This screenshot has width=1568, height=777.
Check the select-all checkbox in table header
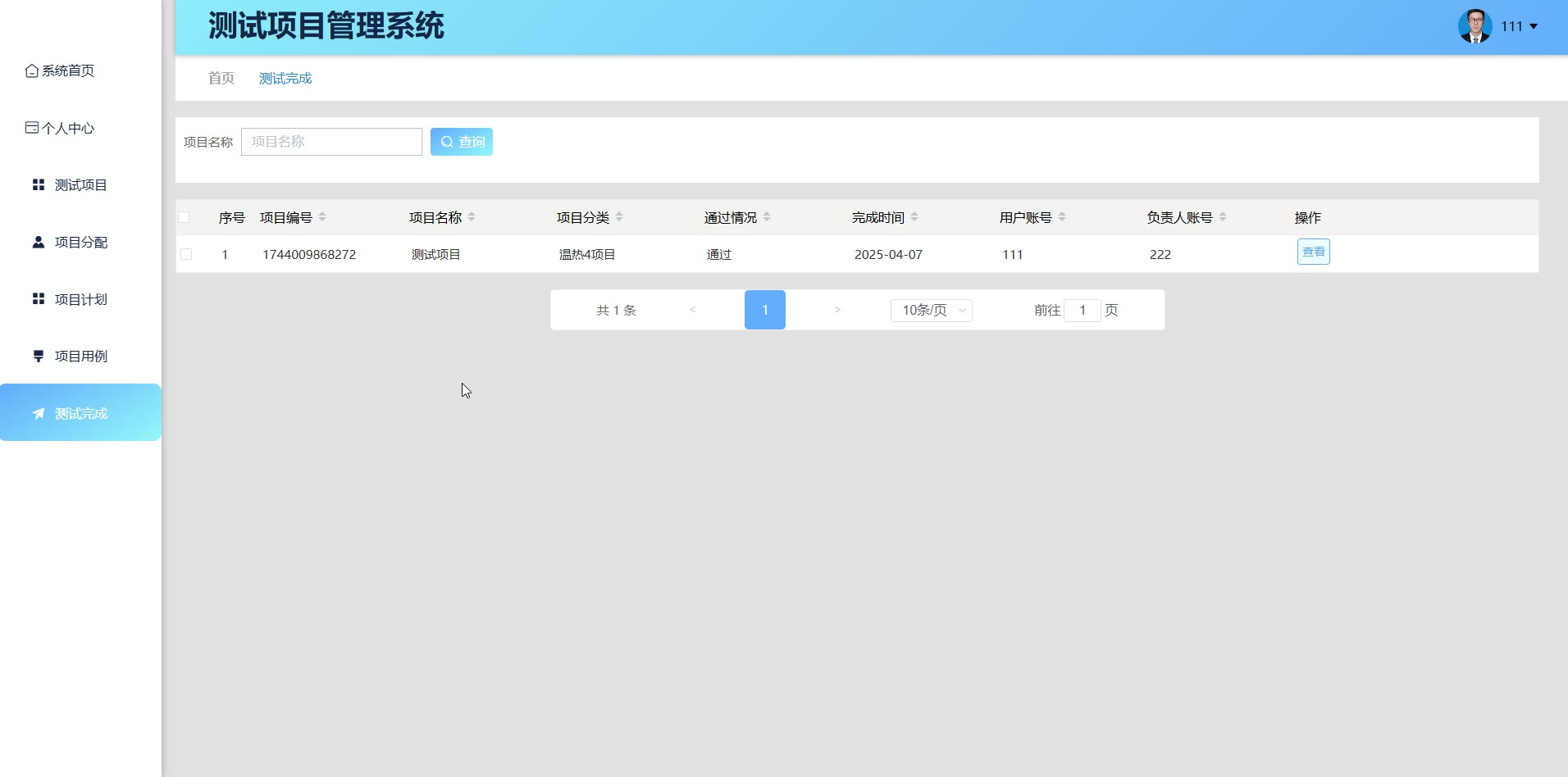coord(184,217)
